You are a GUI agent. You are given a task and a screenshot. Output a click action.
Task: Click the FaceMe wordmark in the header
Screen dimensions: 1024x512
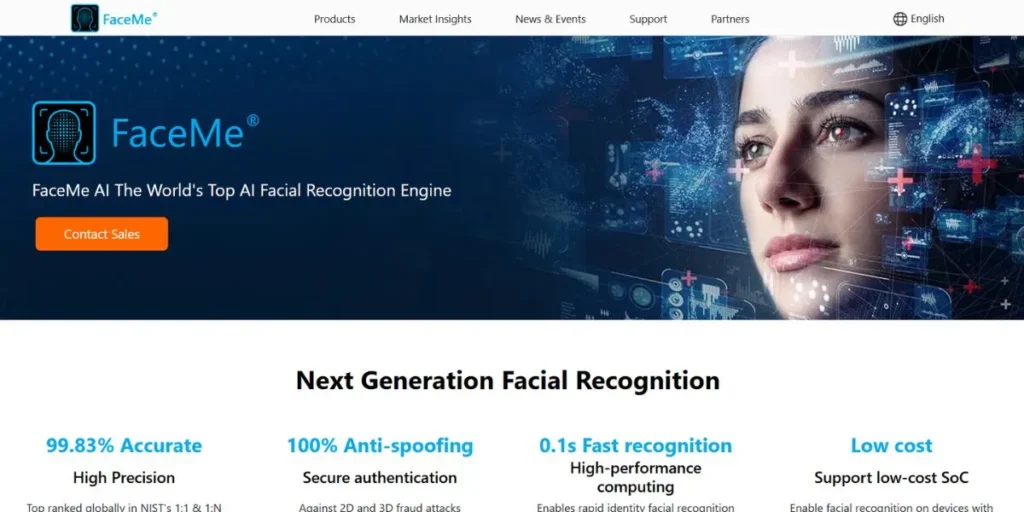click(x=130, y=19)
